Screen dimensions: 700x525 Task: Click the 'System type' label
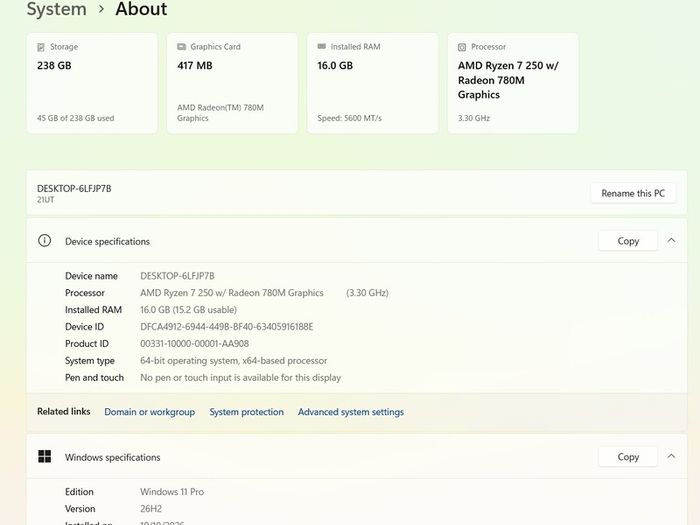(90, 361)
